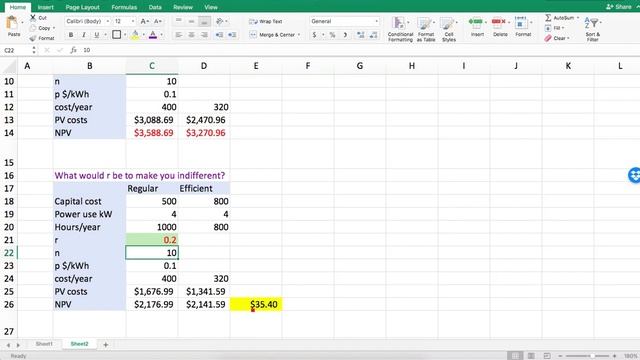Image resolution: width=640 pixels, height=360 pixels.
Task: Expand the font color dropdown arrow
Action: tap(161, 35)
